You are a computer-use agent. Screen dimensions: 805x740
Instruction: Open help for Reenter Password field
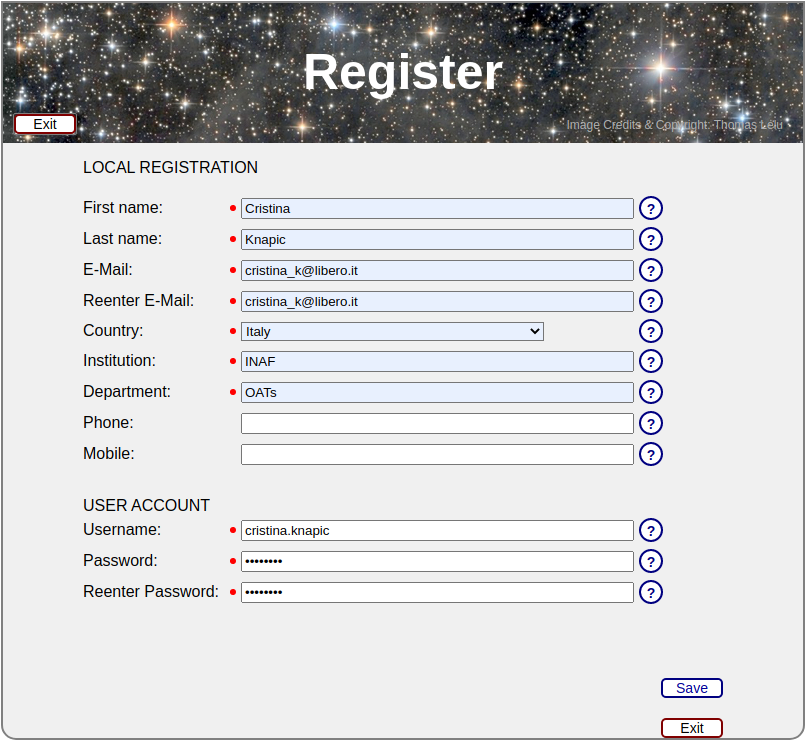[651, 592]
